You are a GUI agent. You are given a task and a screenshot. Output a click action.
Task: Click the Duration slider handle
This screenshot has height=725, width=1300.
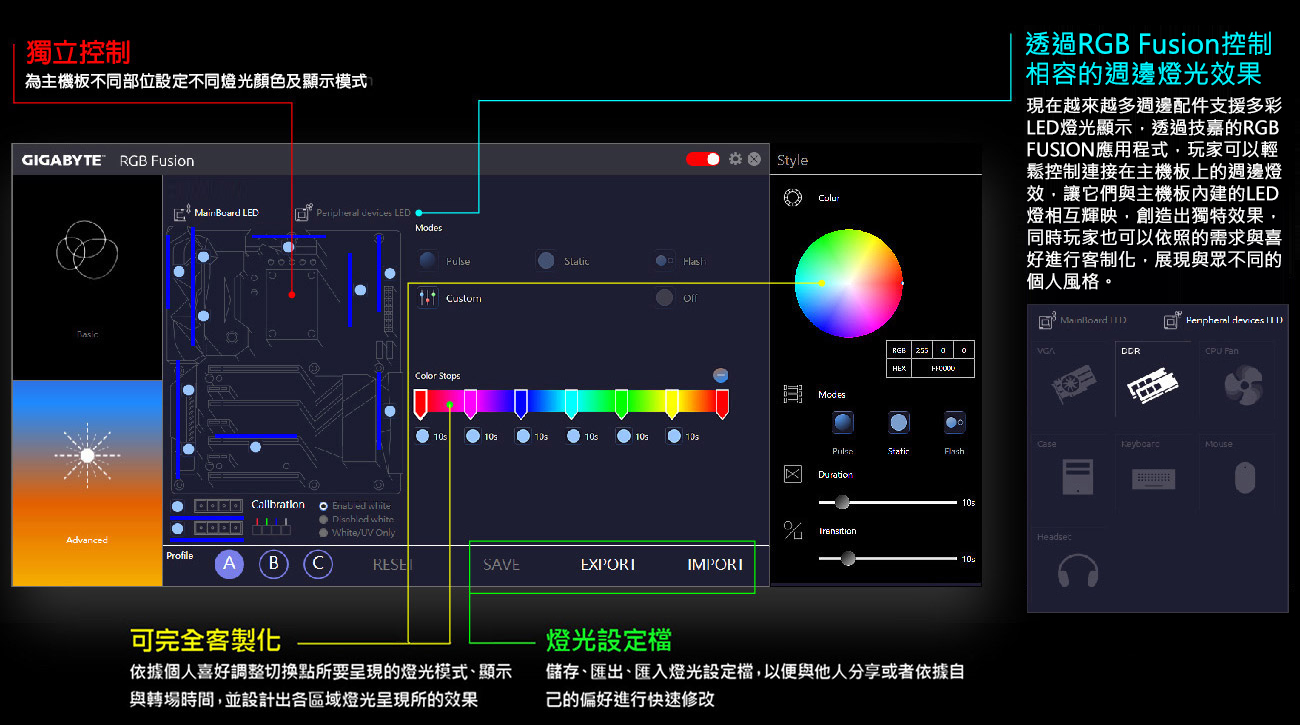point(842,502)
